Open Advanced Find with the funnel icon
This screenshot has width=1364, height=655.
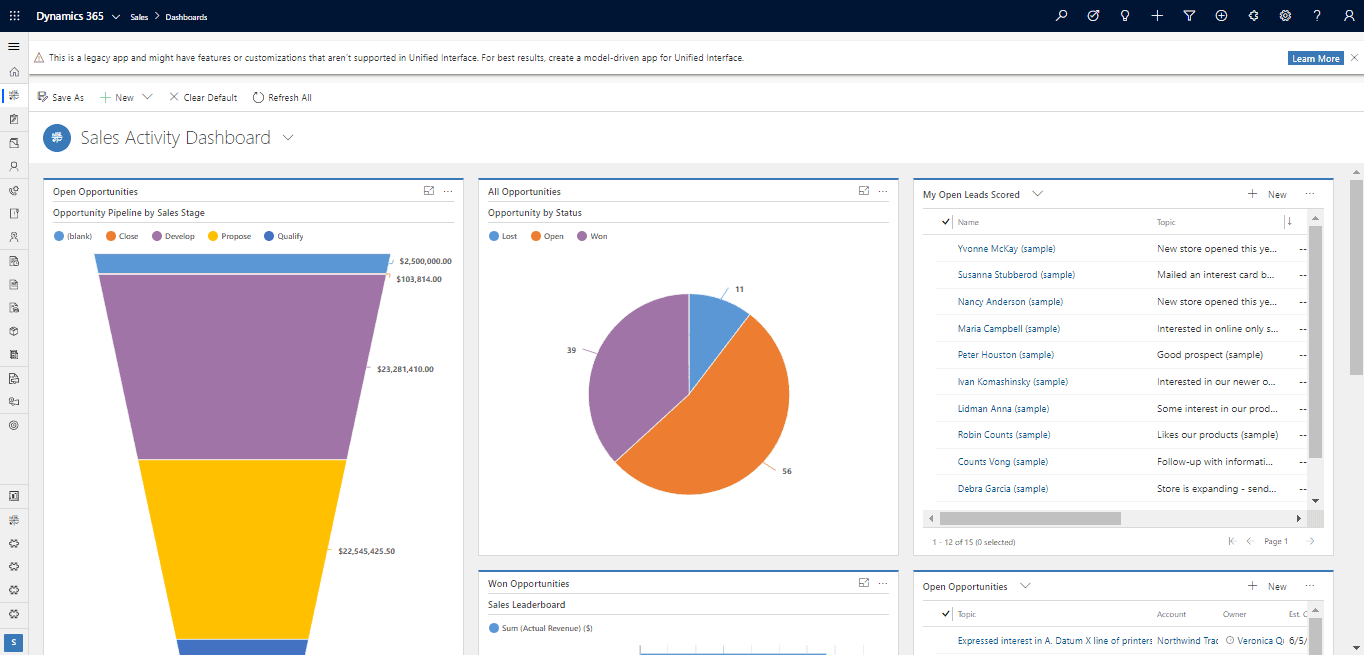coord(1189,15)
